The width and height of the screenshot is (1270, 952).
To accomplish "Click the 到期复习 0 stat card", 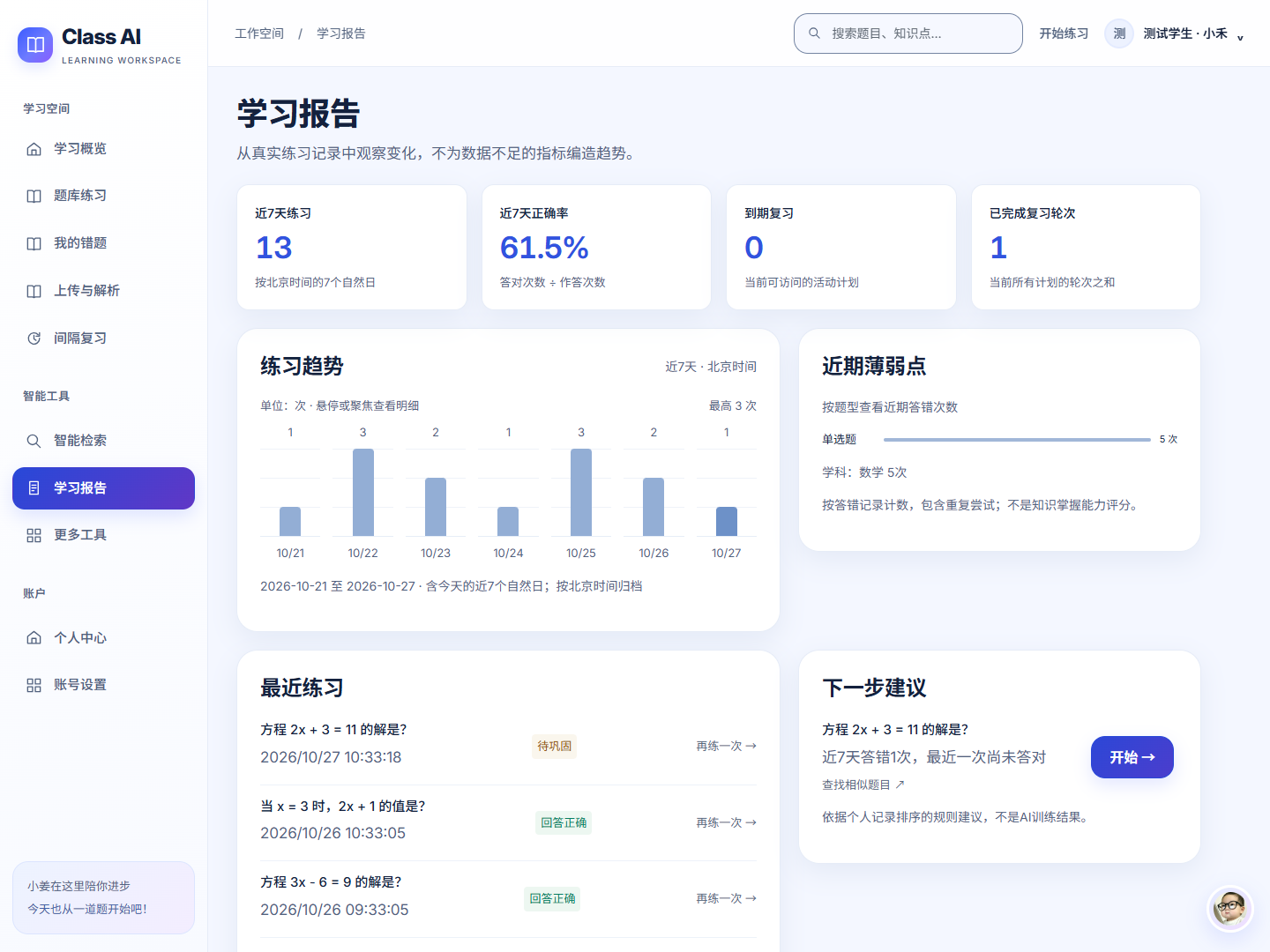I will tap(841, 247).
